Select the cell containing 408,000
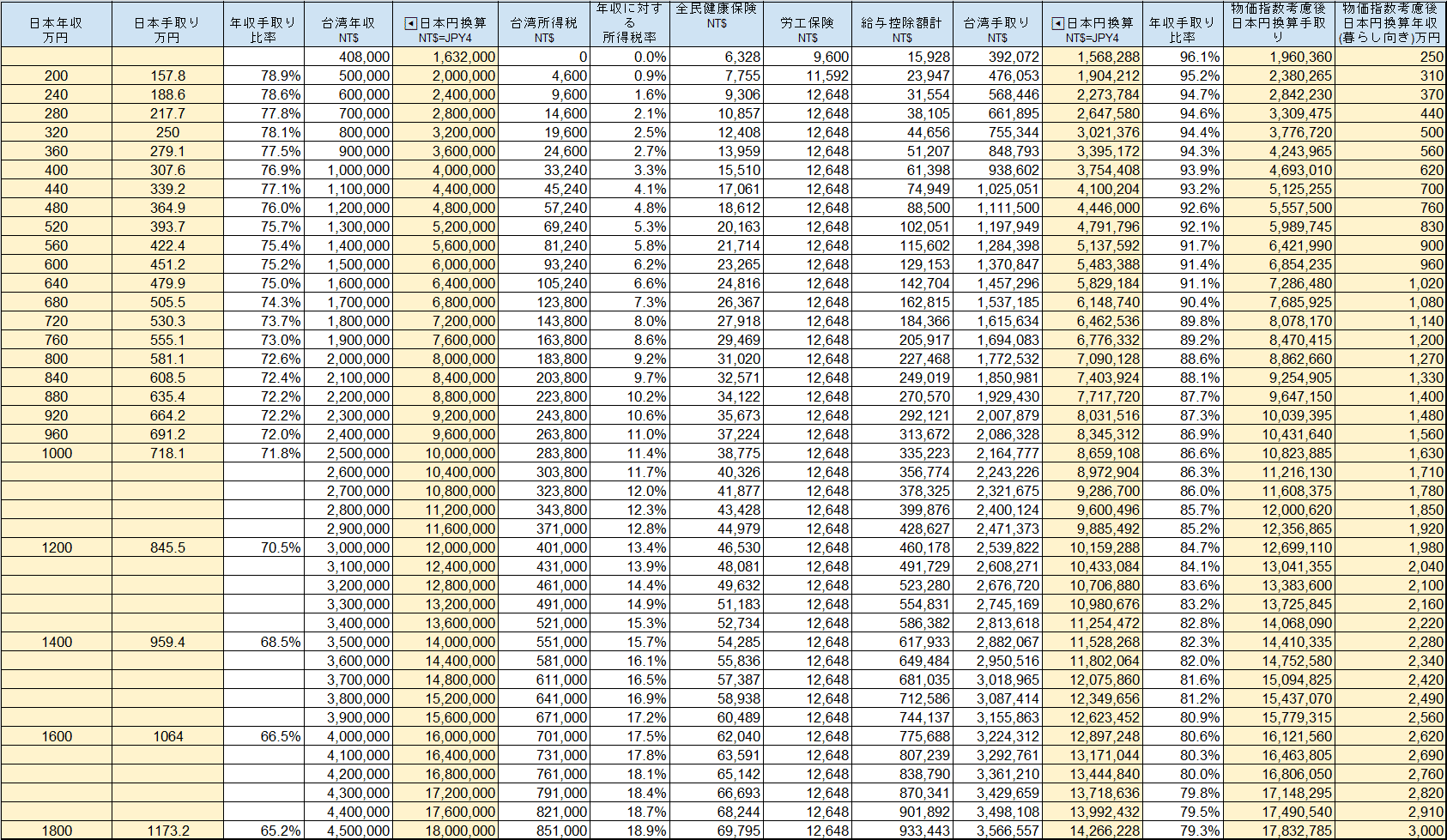This screenshot has height=840, width=1447. tap(348, 57)
